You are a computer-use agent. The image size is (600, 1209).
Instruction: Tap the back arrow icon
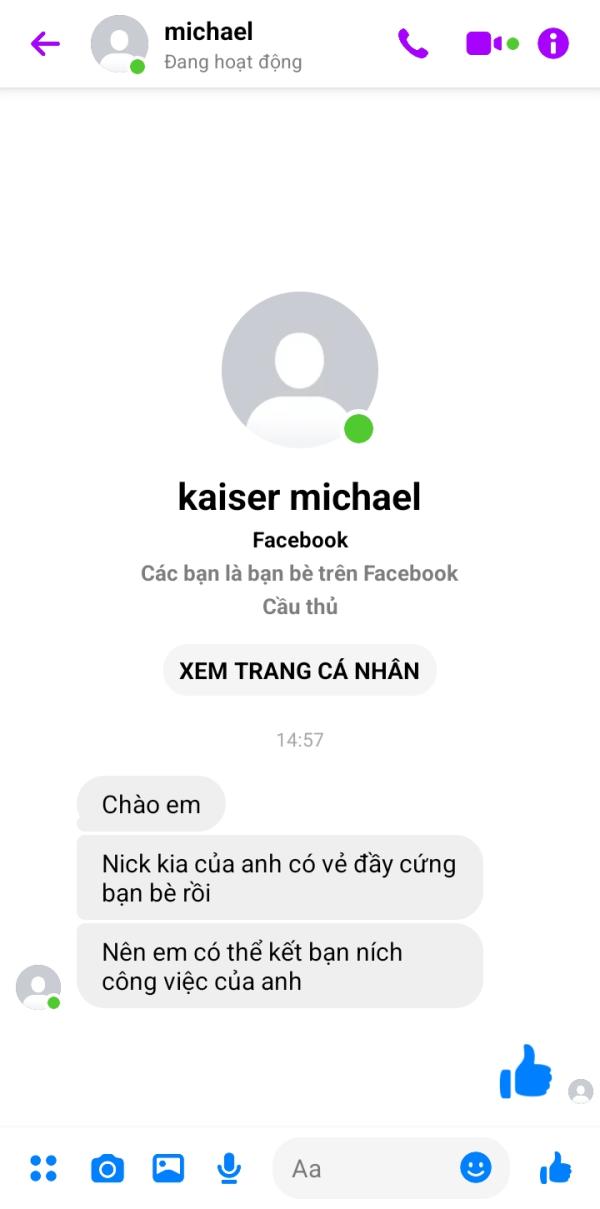(45, 44)
